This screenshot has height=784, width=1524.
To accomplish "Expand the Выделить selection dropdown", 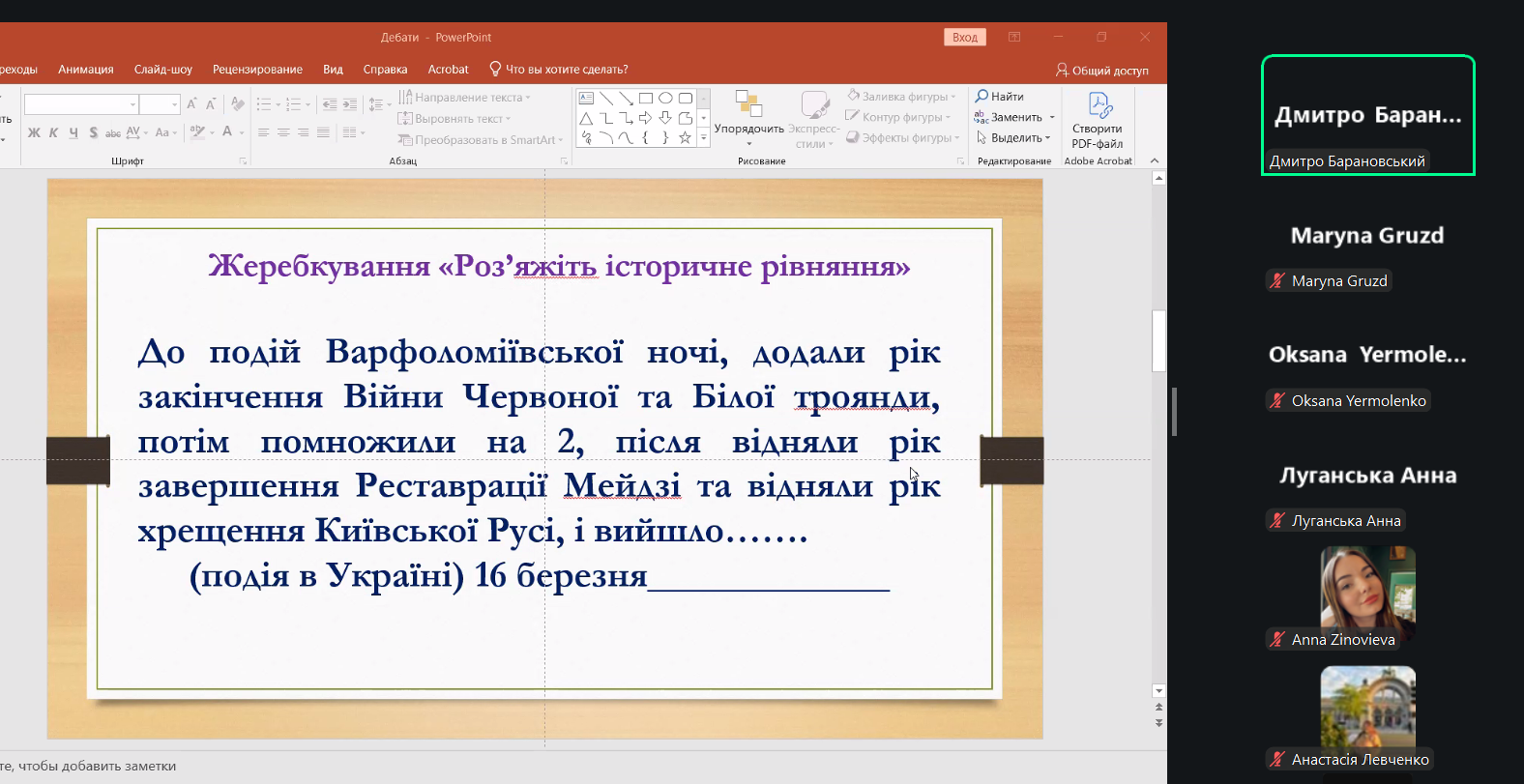I will 1014,138.
